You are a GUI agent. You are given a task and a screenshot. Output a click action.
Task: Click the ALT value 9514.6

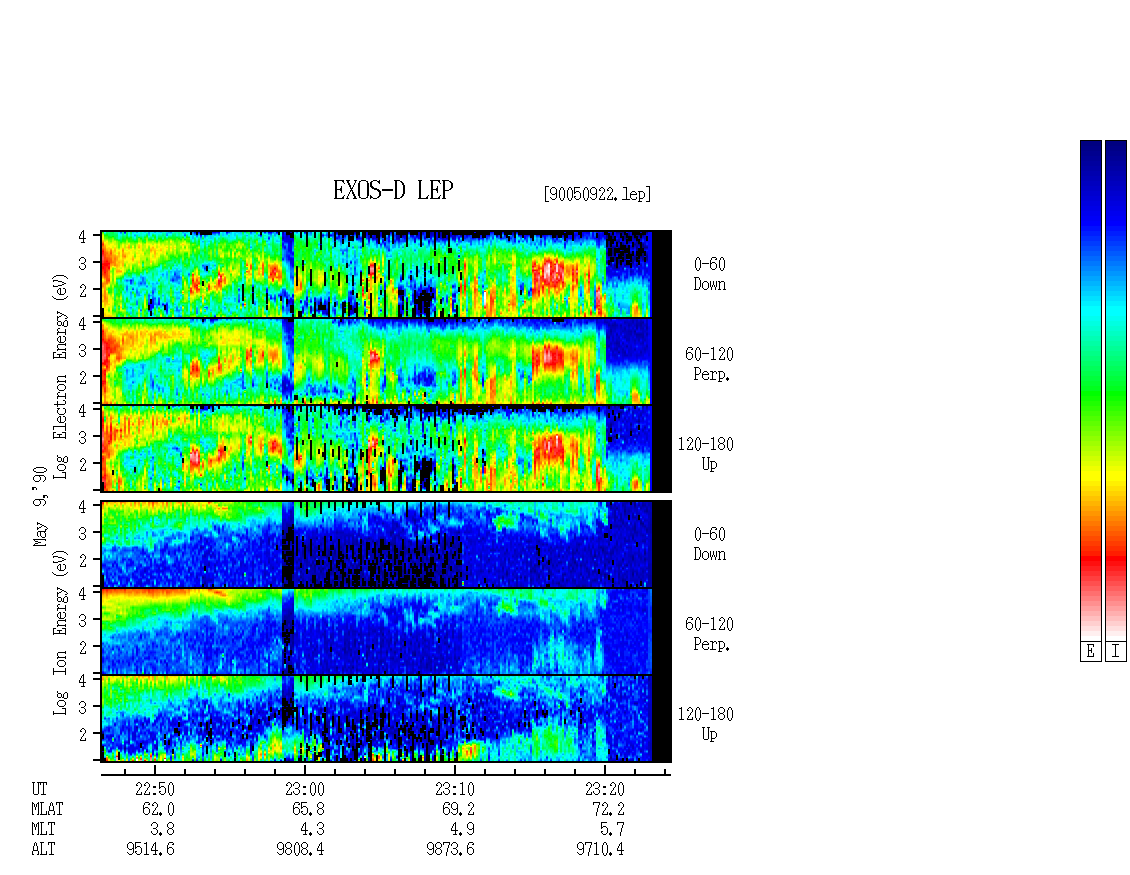(151, 850)
